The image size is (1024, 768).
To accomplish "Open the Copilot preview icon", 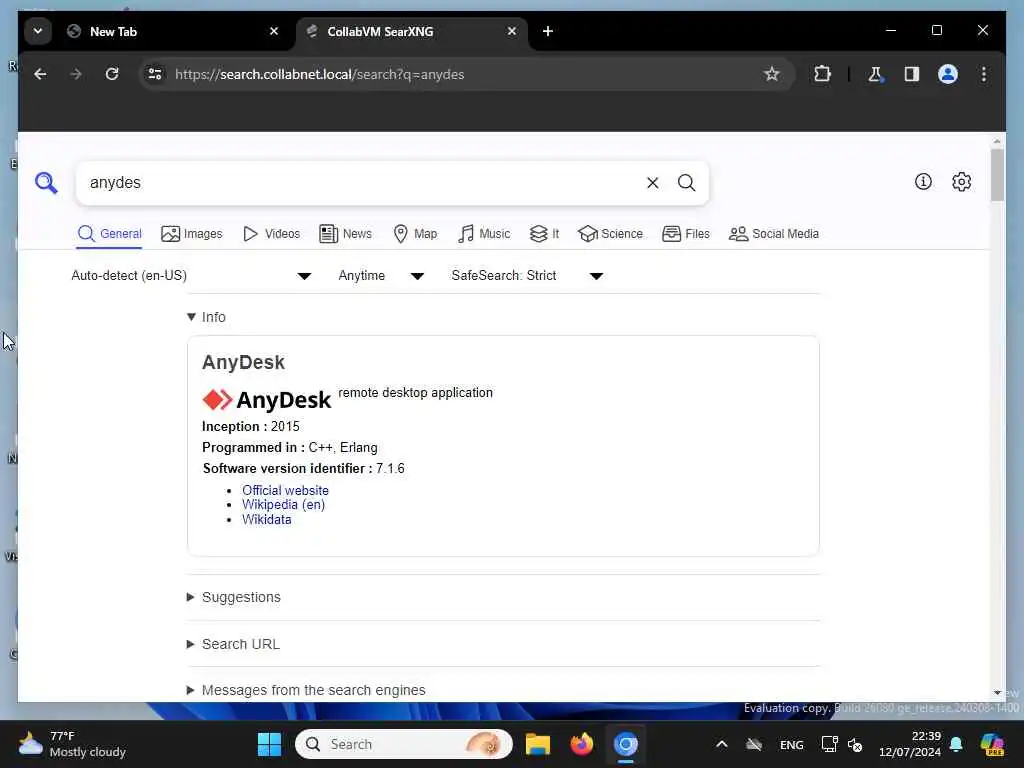I will pyautogui.click(x=992, y=745).
